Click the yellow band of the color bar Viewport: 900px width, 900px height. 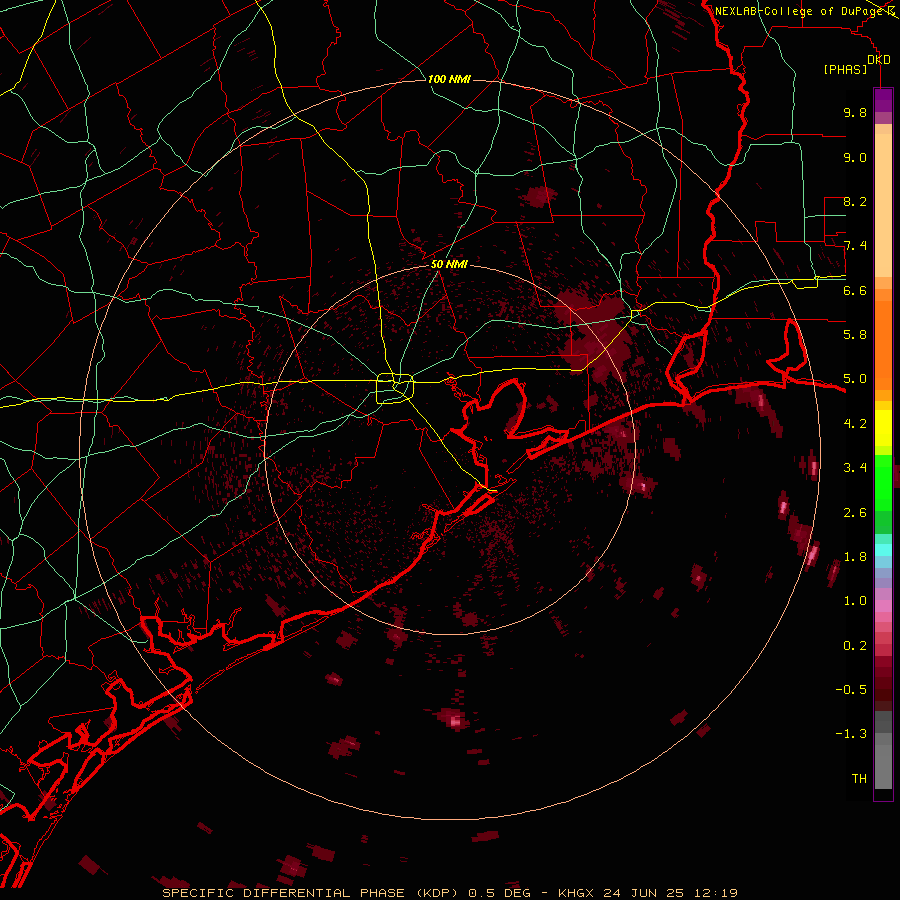tap(883, 428)
